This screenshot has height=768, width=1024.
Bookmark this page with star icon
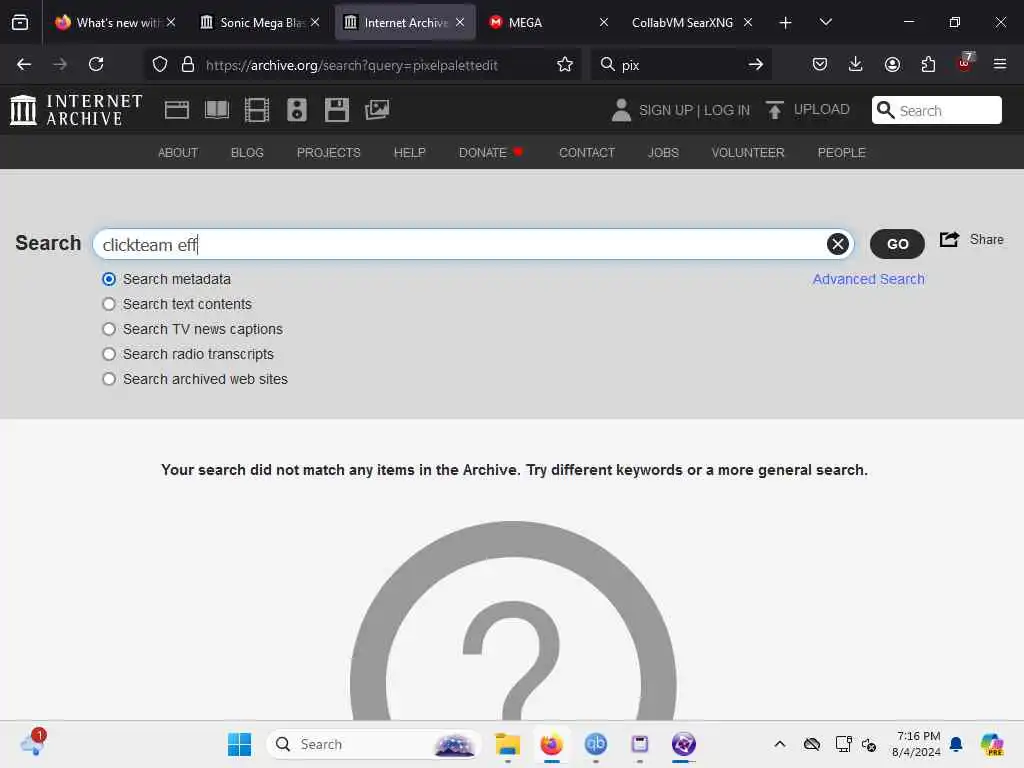565,64
